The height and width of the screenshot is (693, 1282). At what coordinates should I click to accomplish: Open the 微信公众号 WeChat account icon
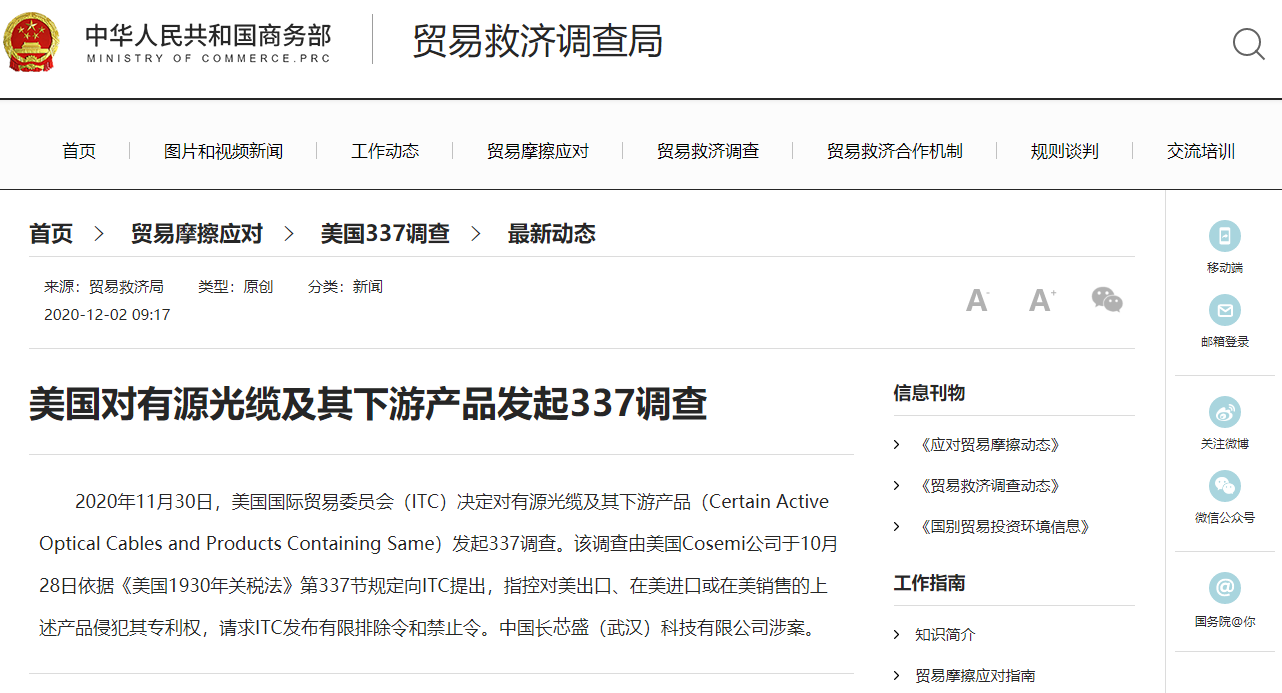coord(1224,488)
